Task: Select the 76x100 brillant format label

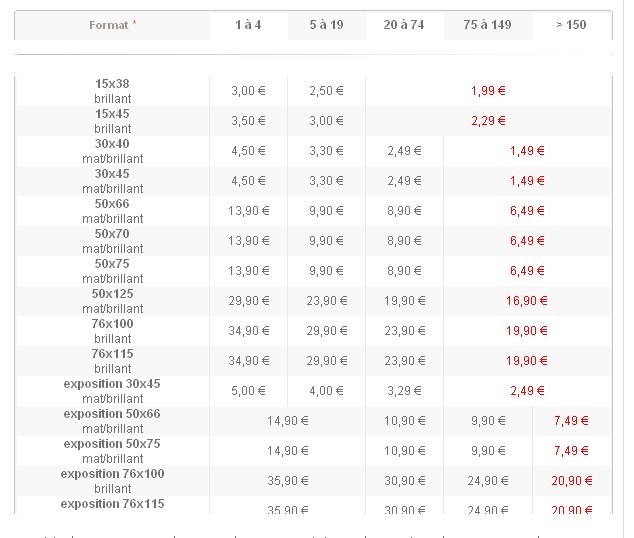Action: [112, 331]
